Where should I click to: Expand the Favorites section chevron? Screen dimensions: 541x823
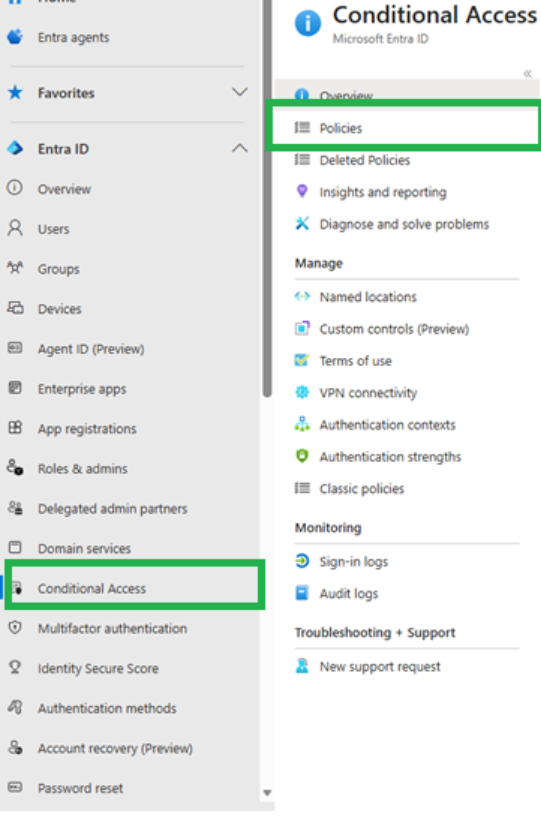[240, 92]
